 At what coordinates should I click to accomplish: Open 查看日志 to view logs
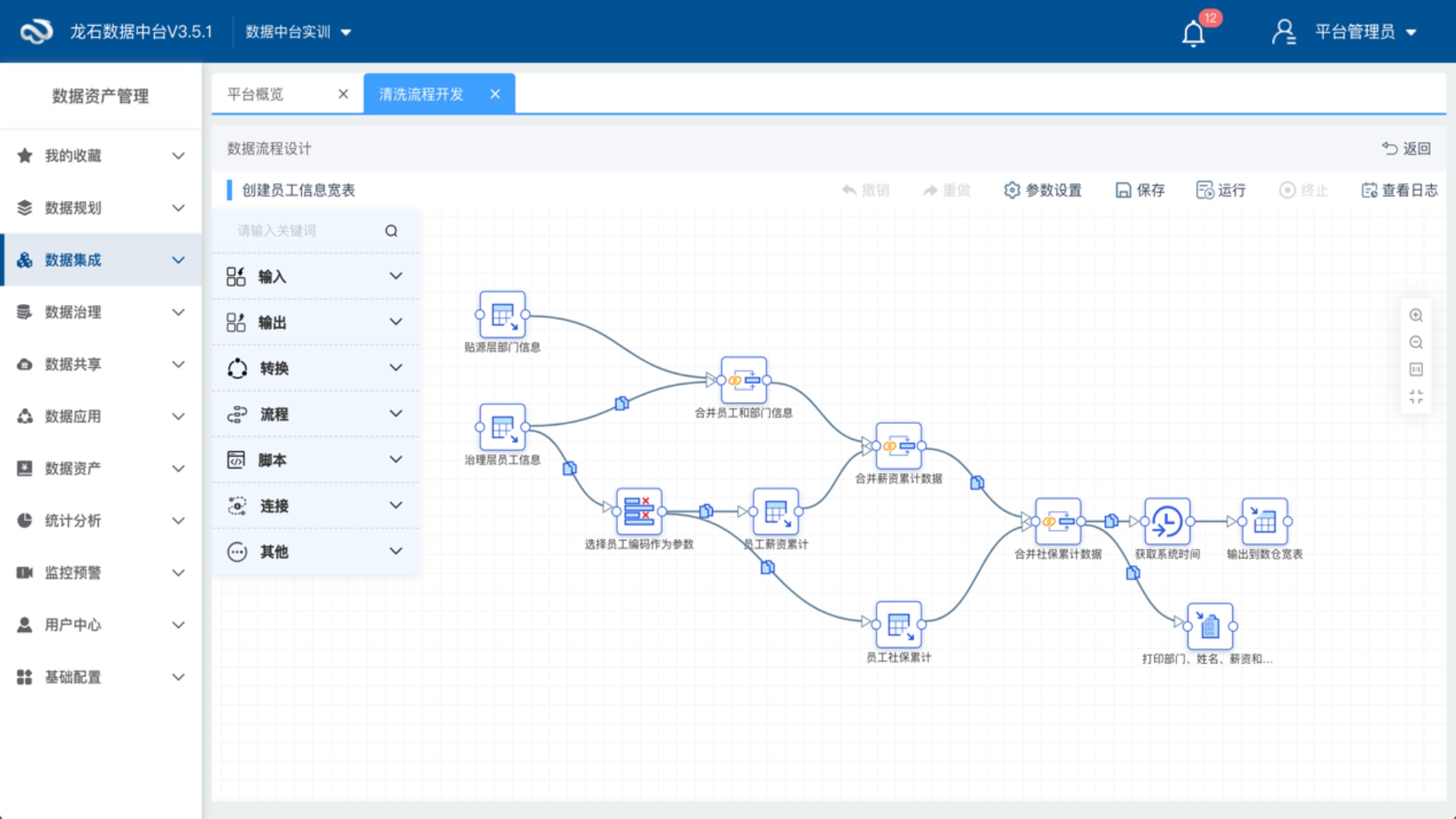coord(1399,190)
